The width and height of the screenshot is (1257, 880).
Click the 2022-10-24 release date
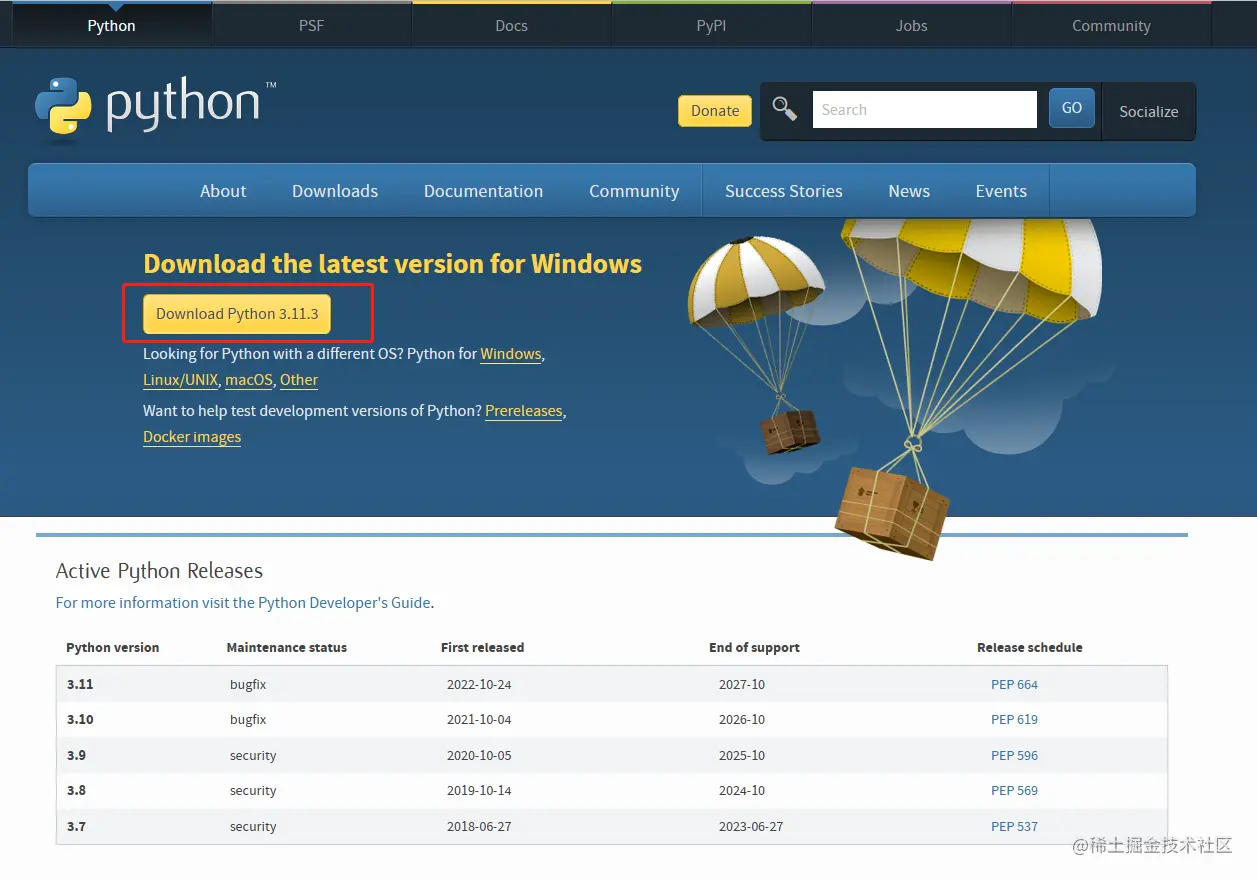479,685
